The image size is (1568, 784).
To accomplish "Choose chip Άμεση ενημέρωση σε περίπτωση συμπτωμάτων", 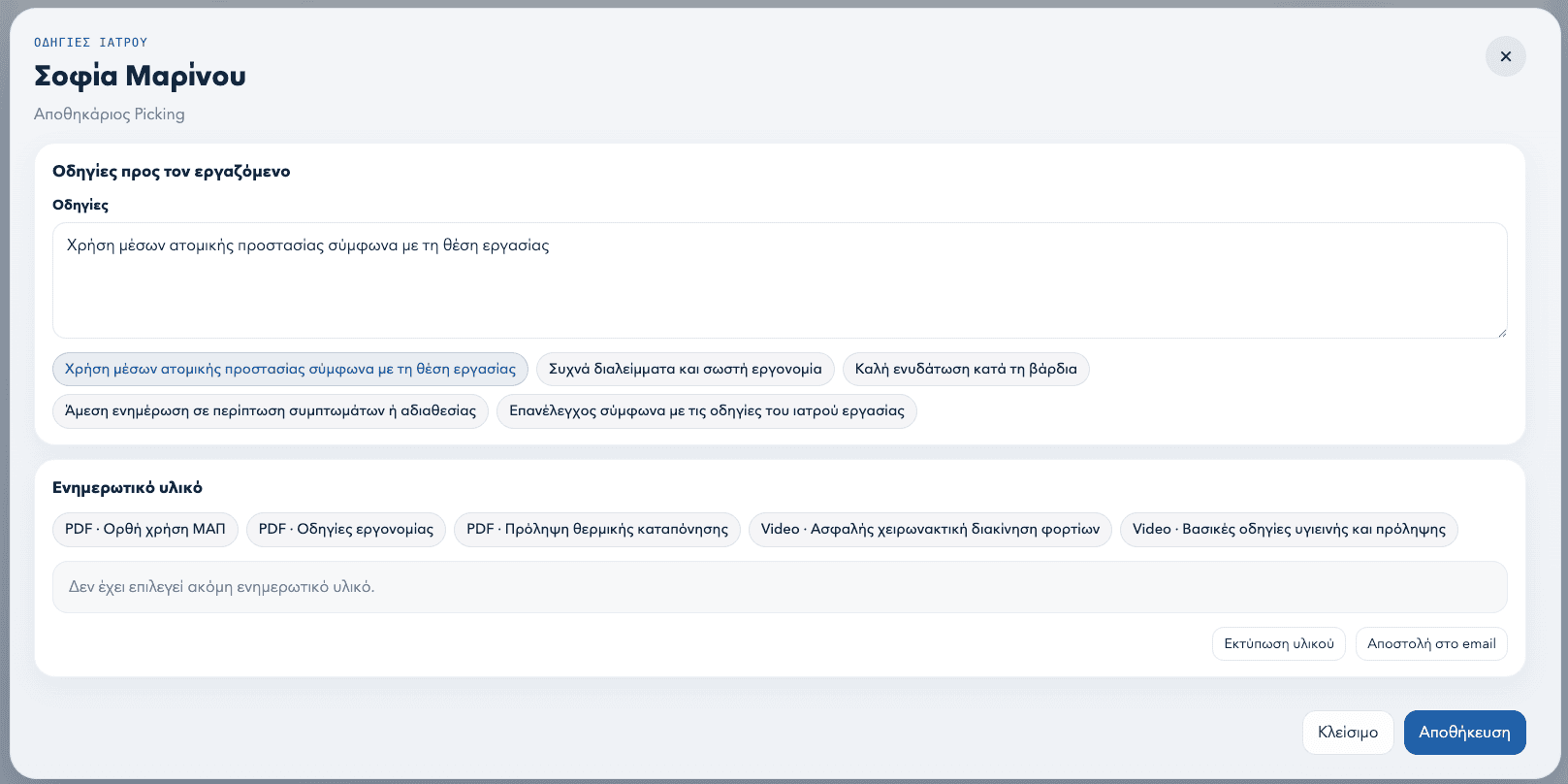I will [x=271, y=410].
